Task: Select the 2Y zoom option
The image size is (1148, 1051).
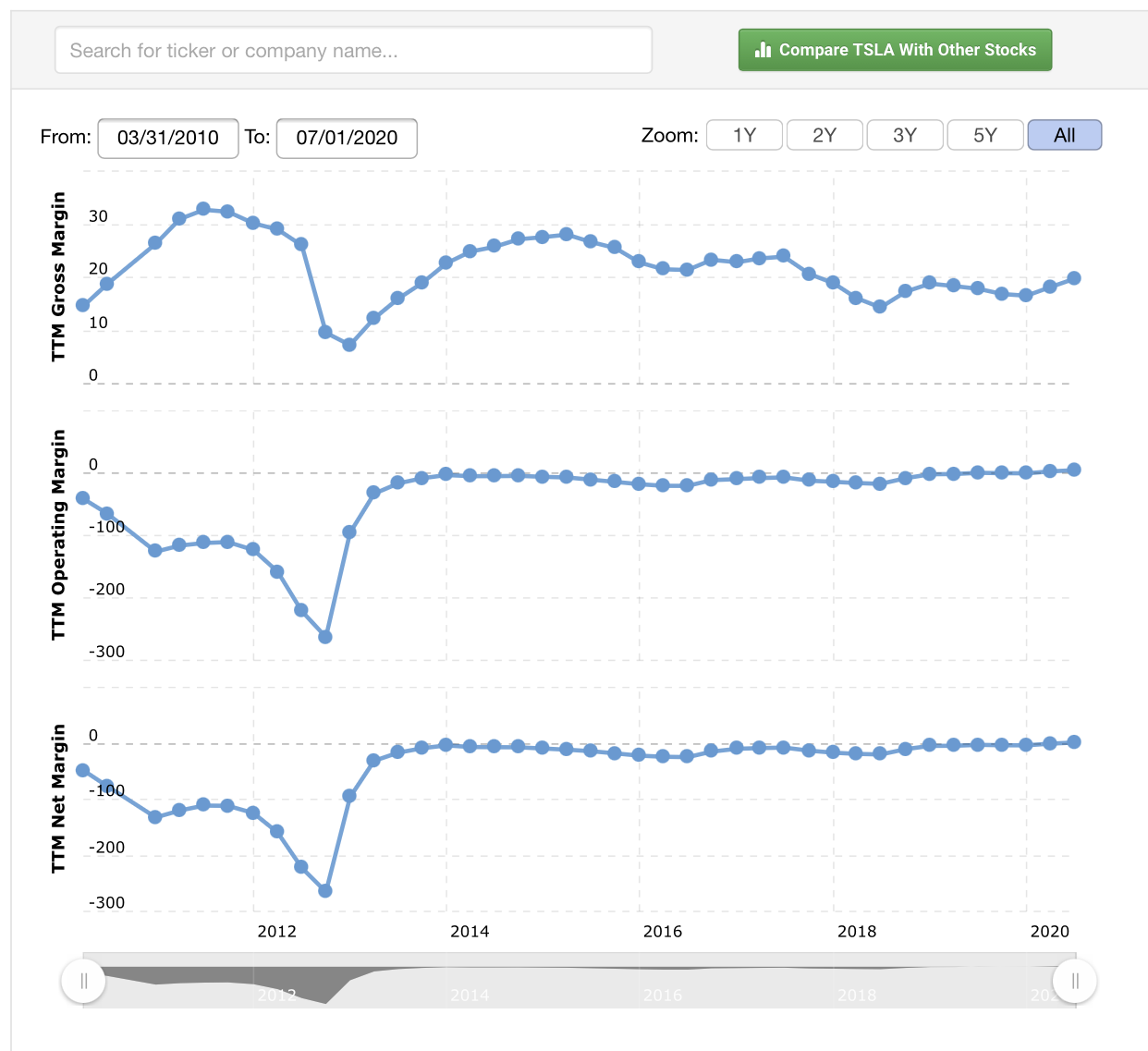Action: point(824,135)
